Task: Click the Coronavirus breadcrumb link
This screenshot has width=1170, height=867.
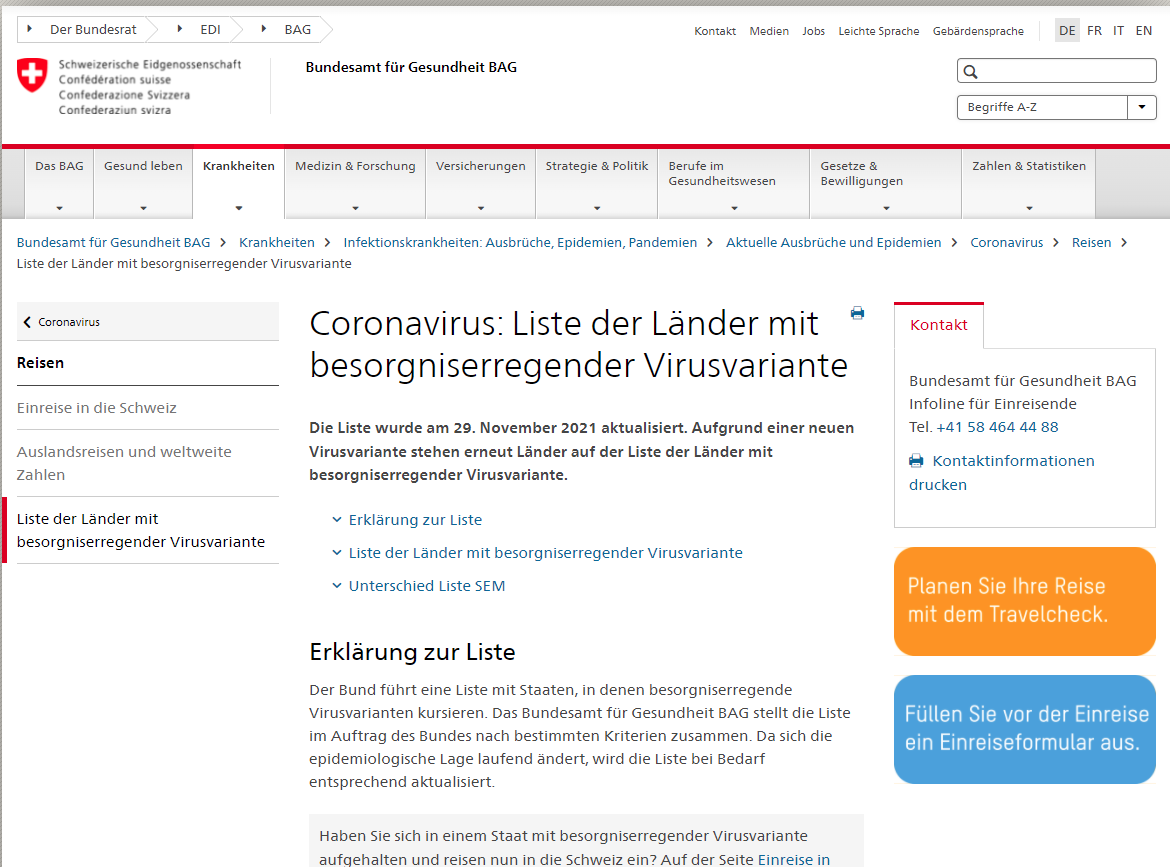Action: tap(1007, 242)
